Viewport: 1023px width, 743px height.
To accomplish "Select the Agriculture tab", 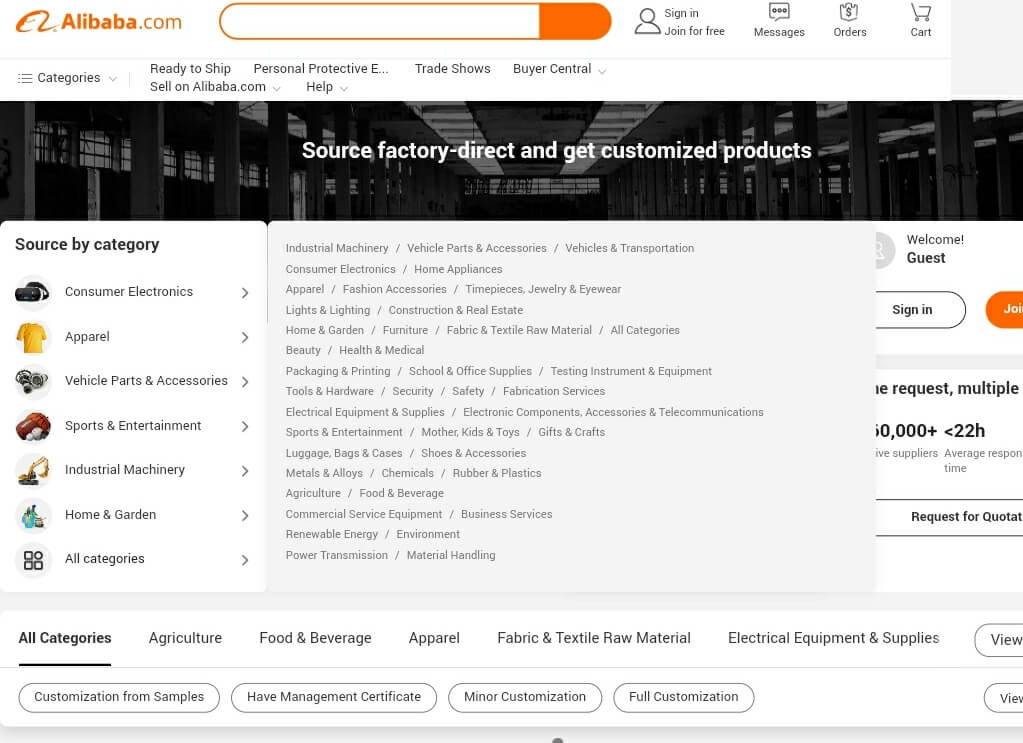I will (x=185, y=638).
